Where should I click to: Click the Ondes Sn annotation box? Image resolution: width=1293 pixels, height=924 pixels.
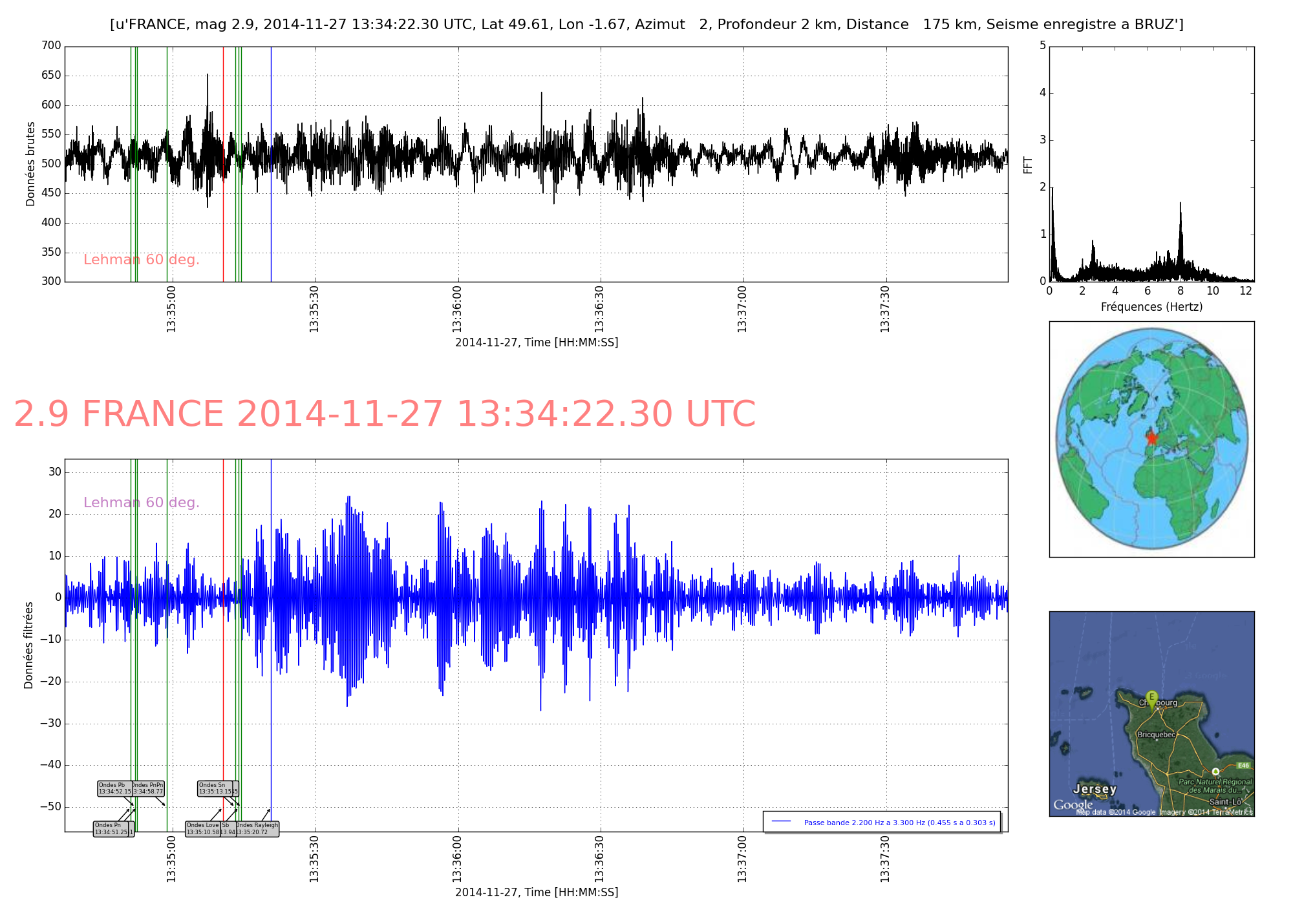pos(214,788)
